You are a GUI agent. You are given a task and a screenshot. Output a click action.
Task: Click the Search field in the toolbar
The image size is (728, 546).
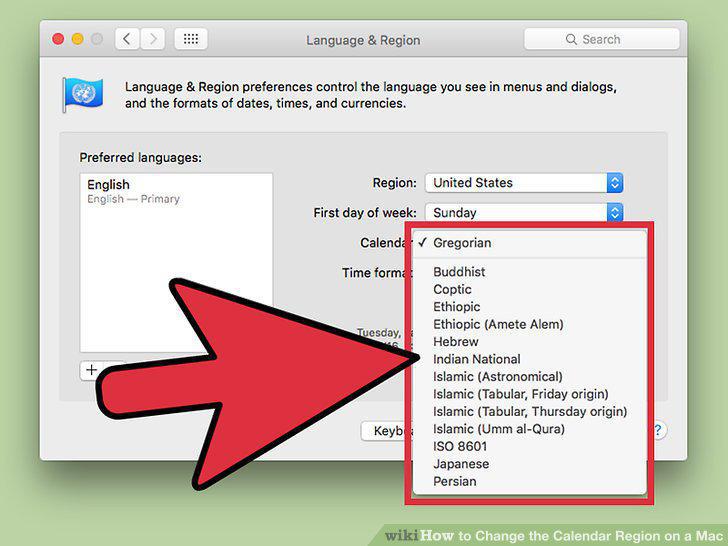click(x=601, y=39)
